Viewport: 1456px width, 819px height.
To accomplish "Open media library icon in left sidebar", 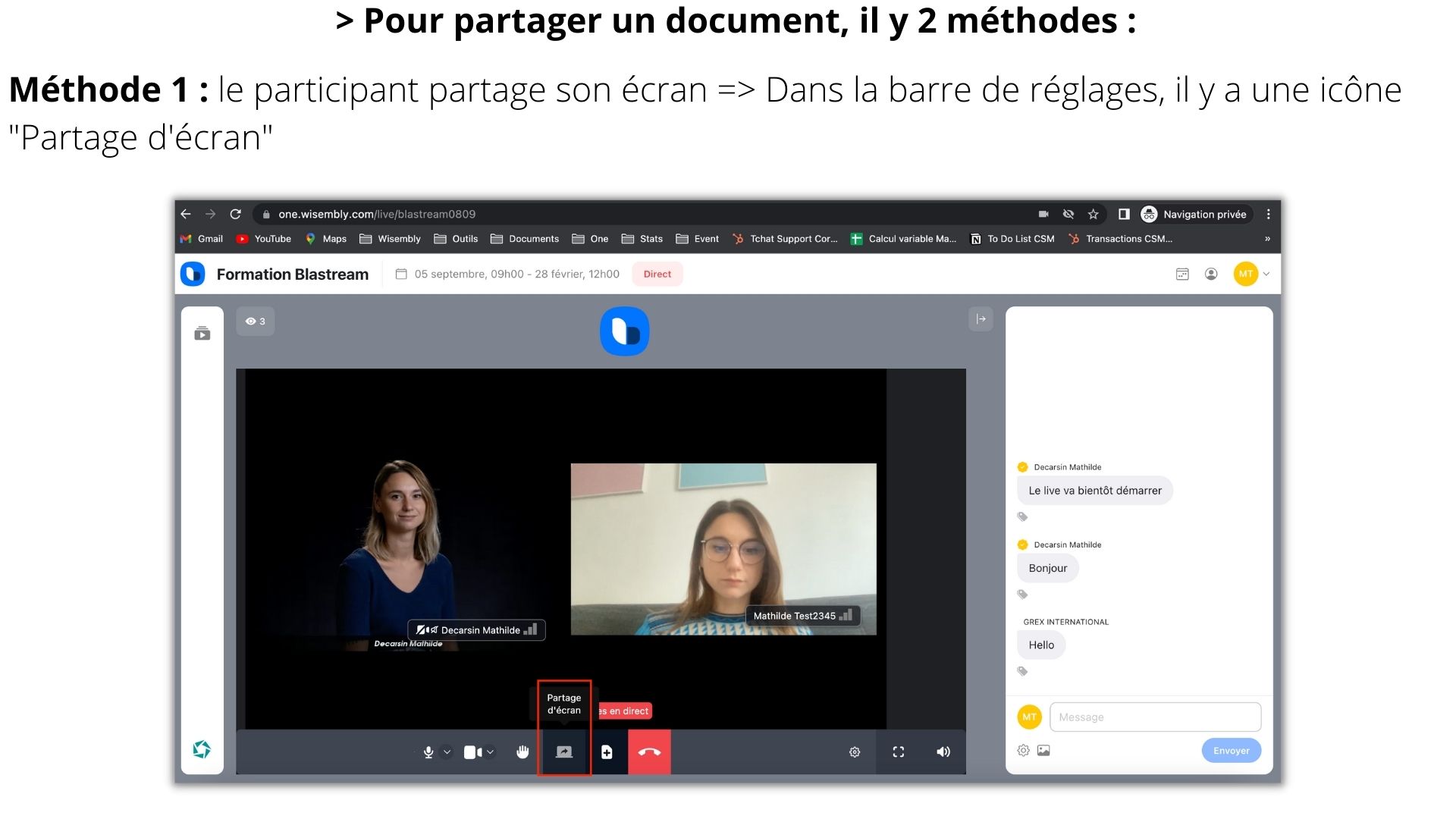I will pyautogui.click(x=202, y=334).
